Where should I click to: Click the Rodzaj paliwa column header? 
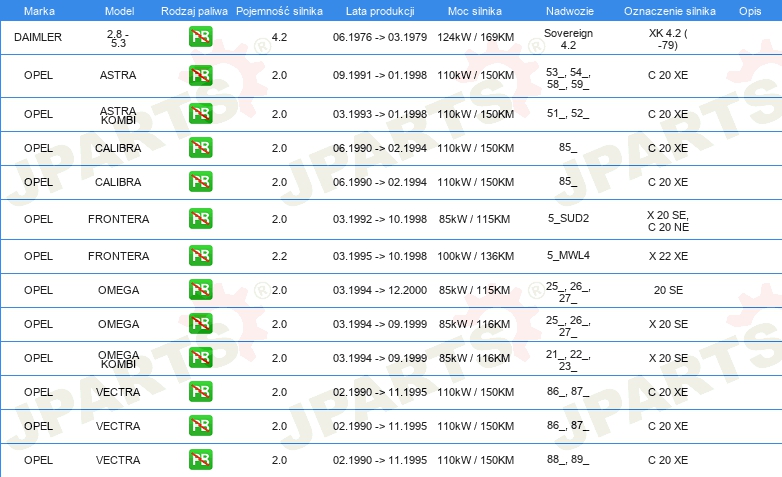[x=195, y=11]
